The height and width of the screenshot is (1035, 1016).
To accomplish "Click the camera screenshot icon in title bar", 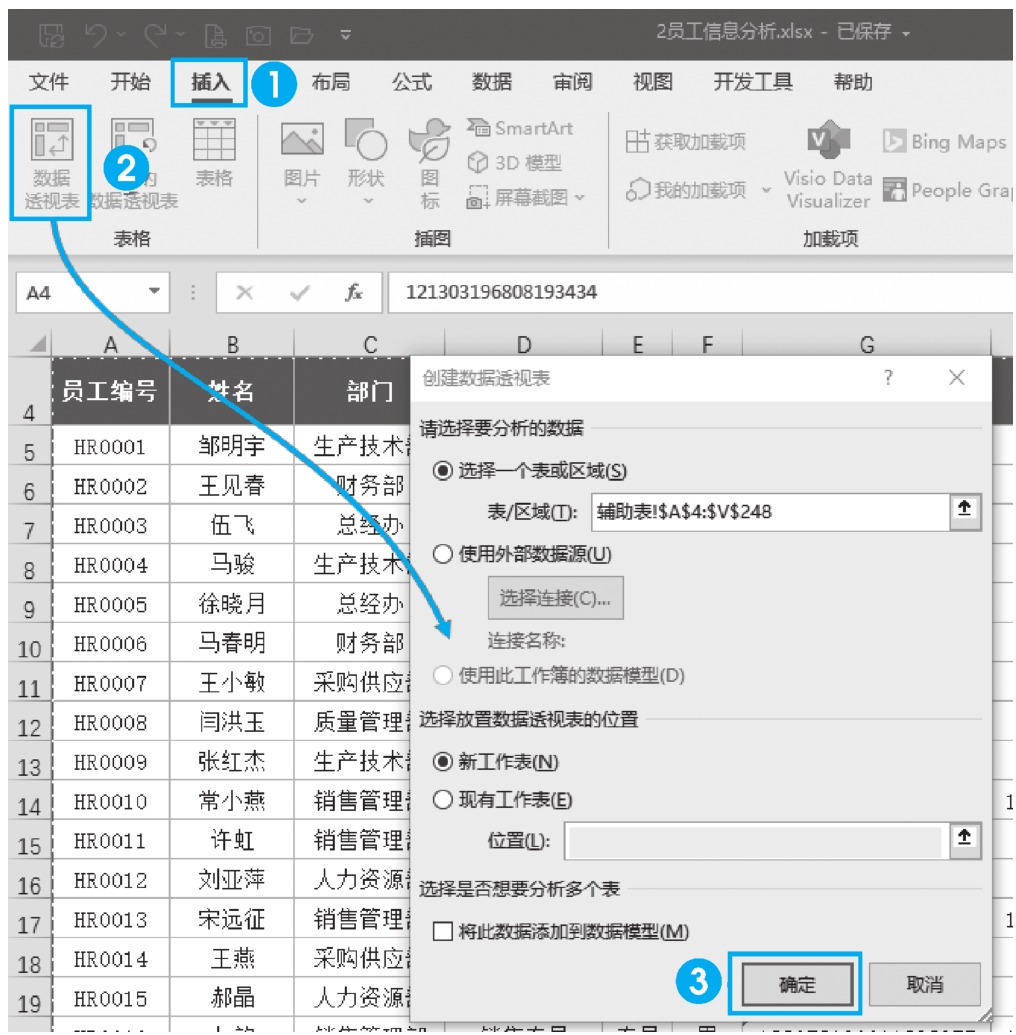I will [x=258, y=34].
